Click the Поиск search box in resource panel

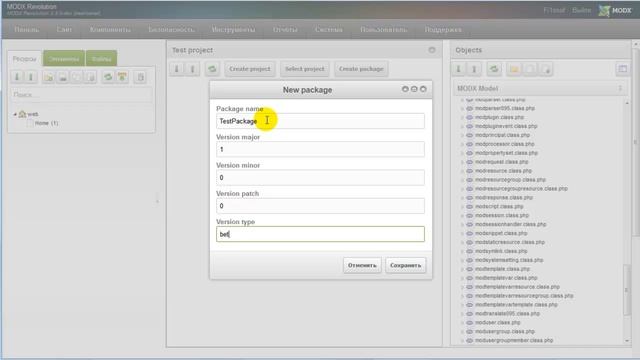pyautogui.click(x=81, y=95)
